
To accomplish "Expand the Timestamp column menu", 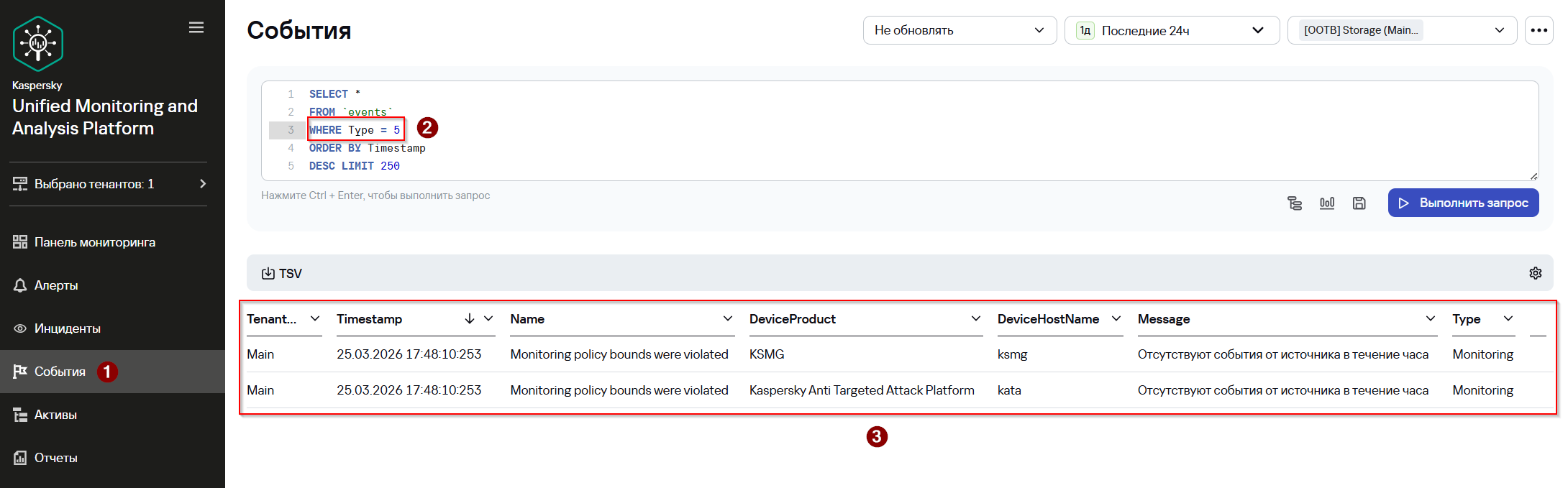I will coord(488,318).
